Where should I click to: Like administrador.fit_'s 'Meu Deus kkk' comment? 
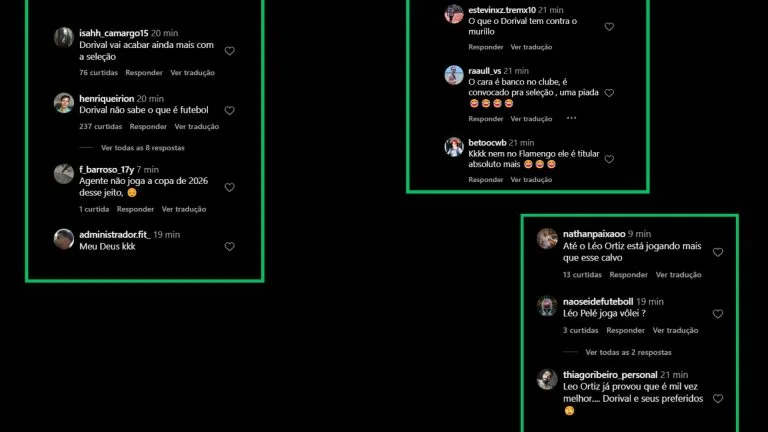coord(230,247)
